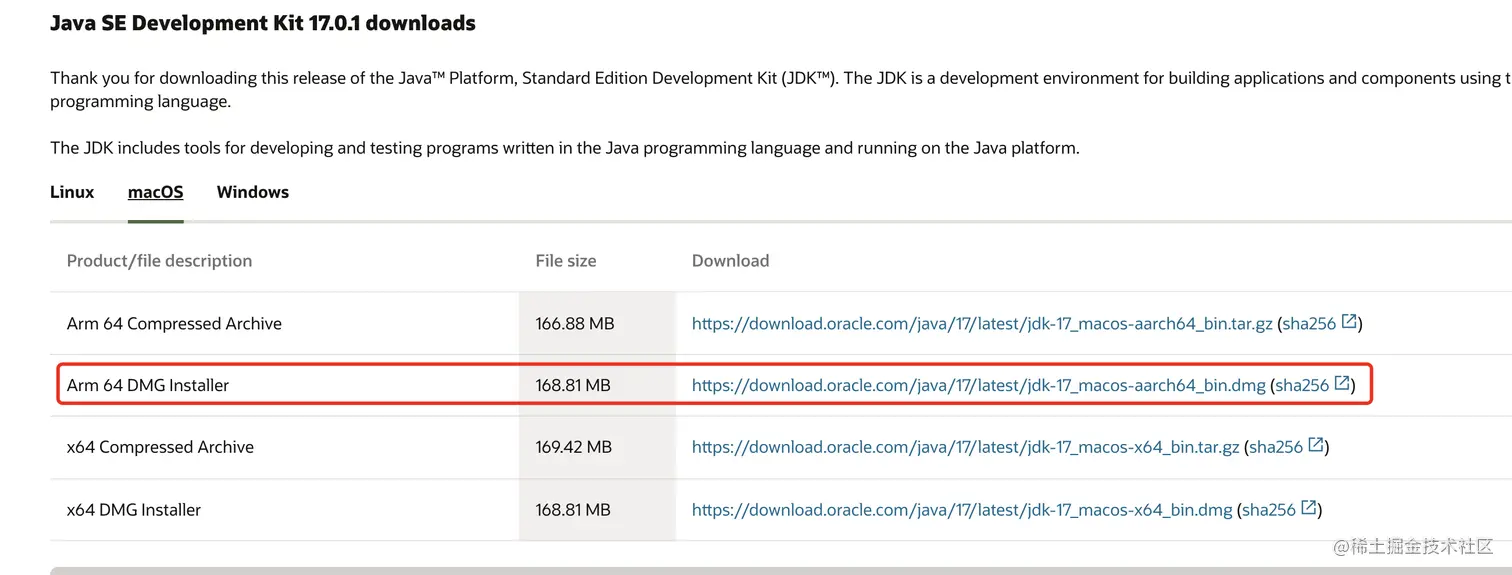Click the "Product/file description" column header

point(159,261)
